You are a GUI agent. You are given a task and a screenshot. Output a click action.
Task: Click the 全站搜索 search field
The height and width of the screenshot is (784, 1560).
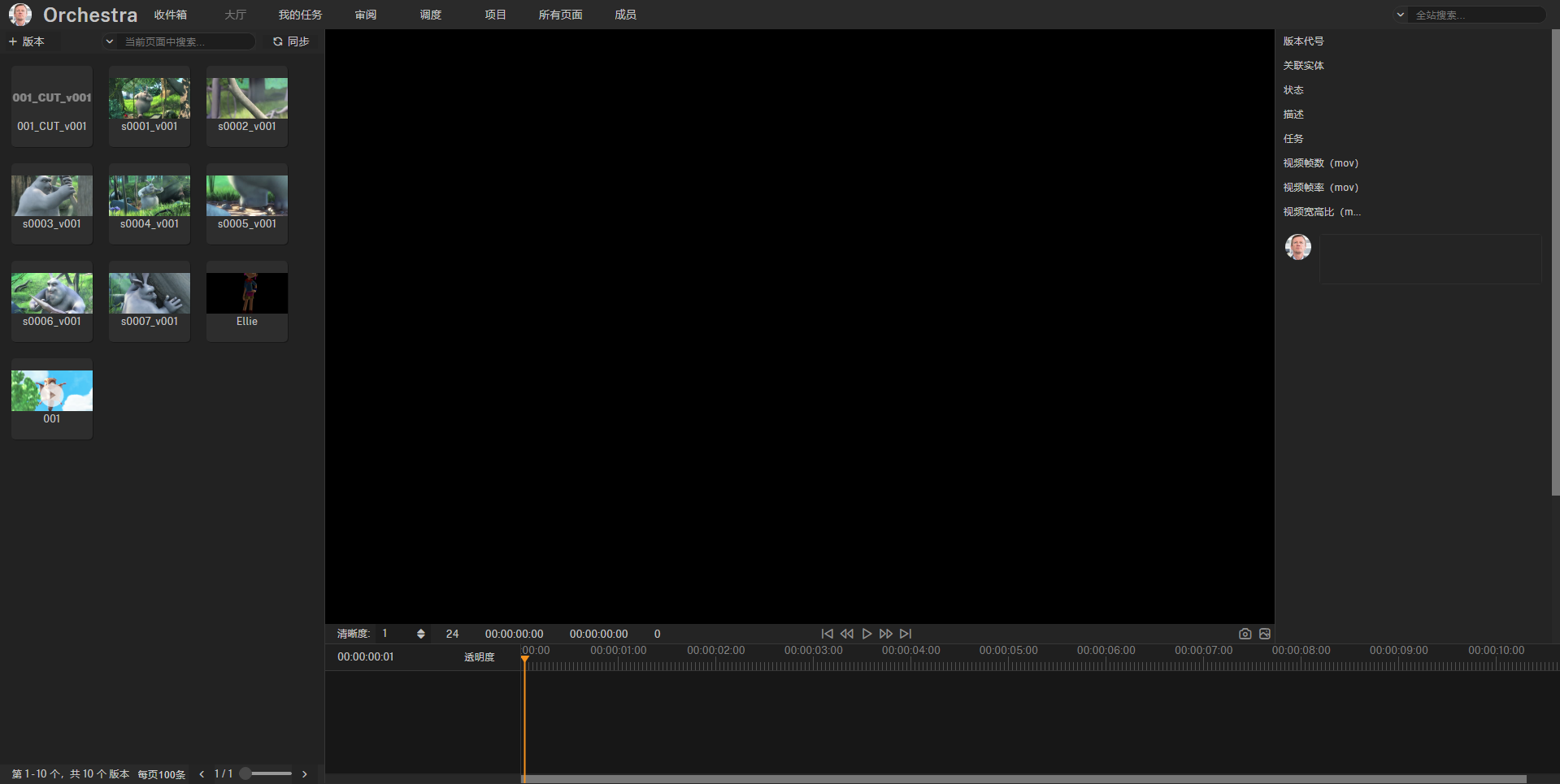[1475, 15]
